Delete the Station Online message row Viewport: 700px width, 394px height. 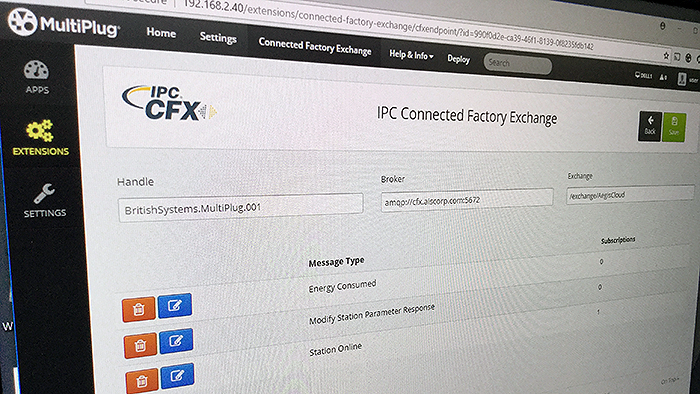point(142,381)
